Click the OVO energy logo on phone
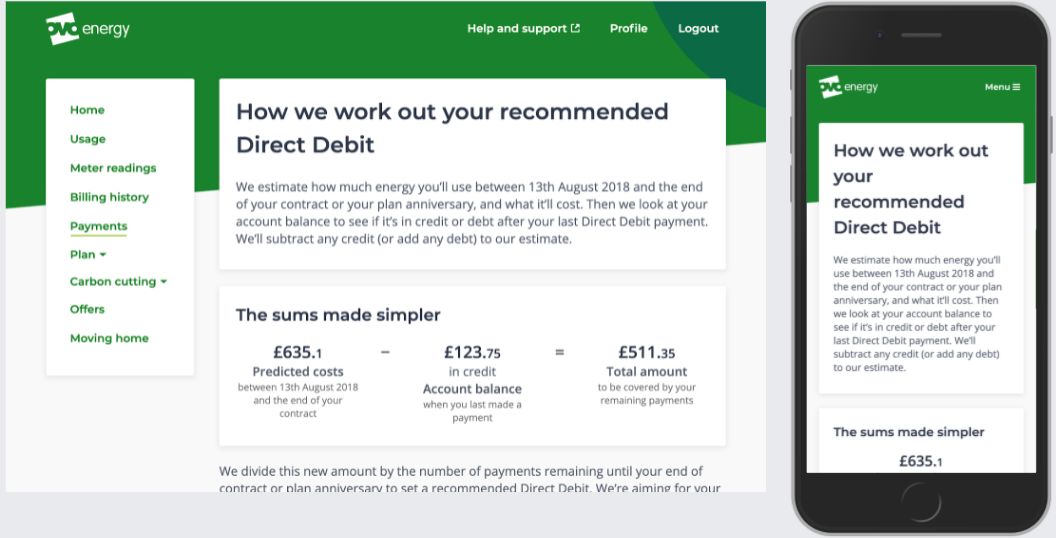Image resolution: width=1056 pixels, height=538 pixels. 849,87
